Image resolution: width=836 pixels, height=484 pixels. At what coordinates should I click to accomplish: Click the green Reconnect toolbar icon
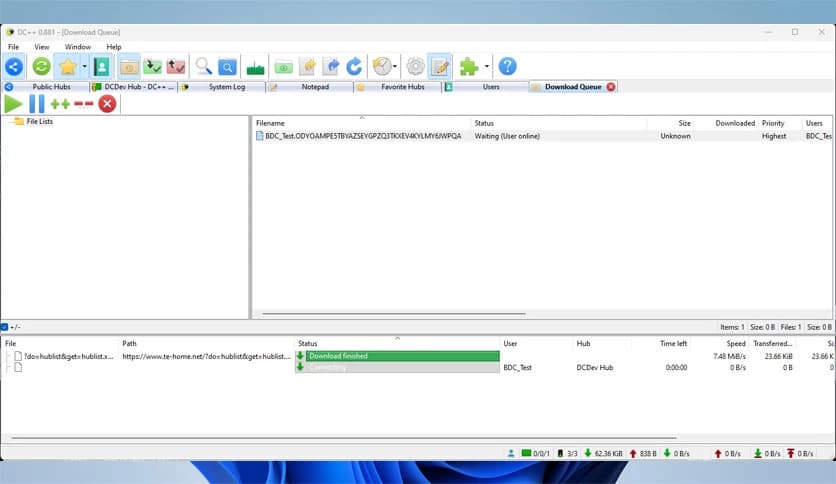(41, 67)
